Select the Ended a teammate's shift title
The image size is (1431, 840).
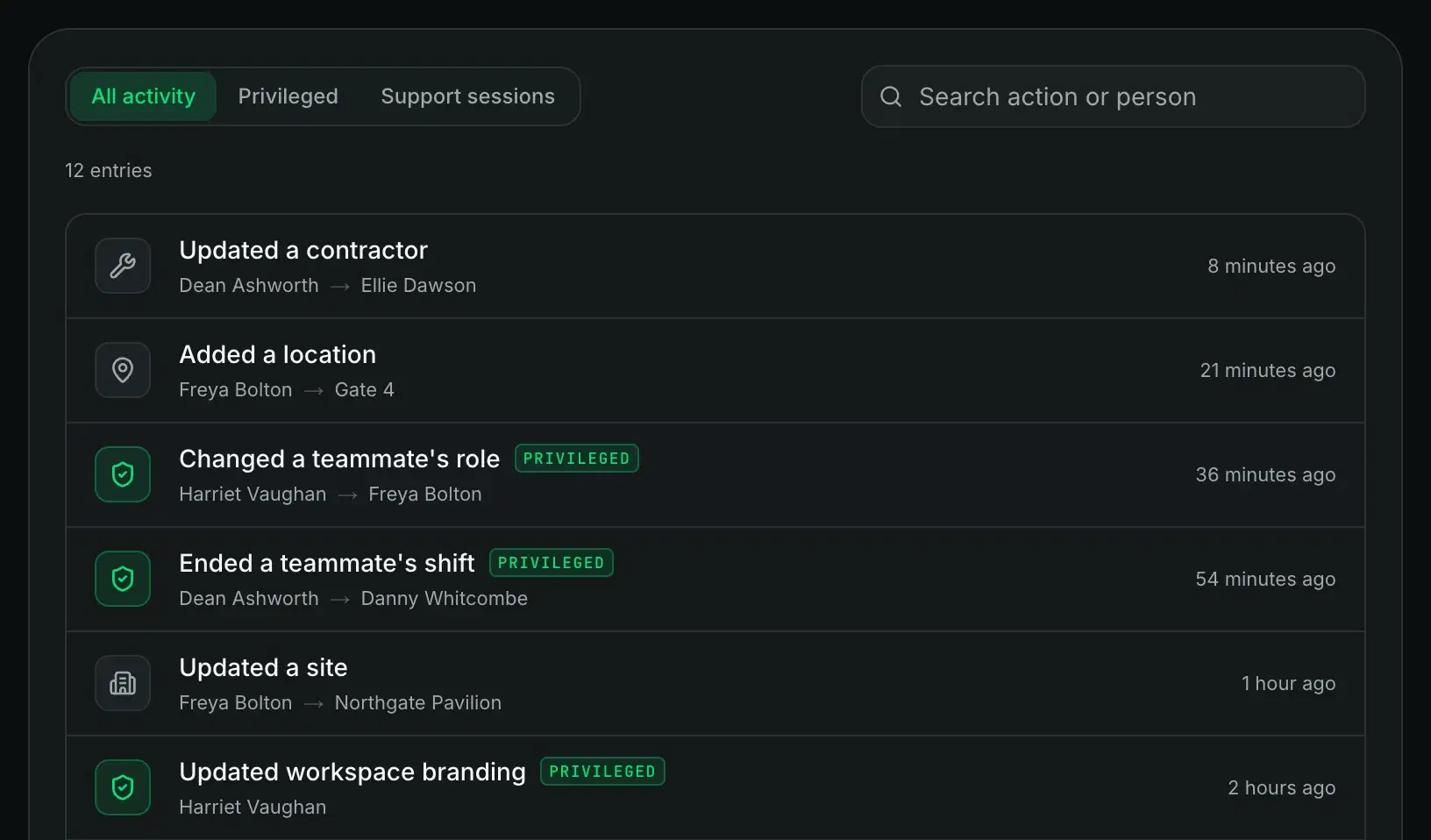pos(327,563)
